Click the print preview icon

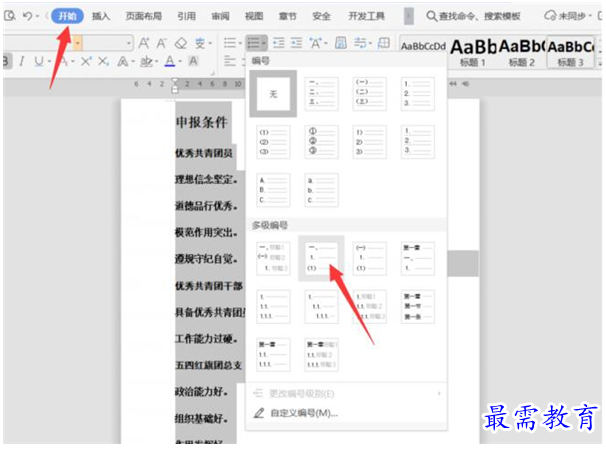9,16
